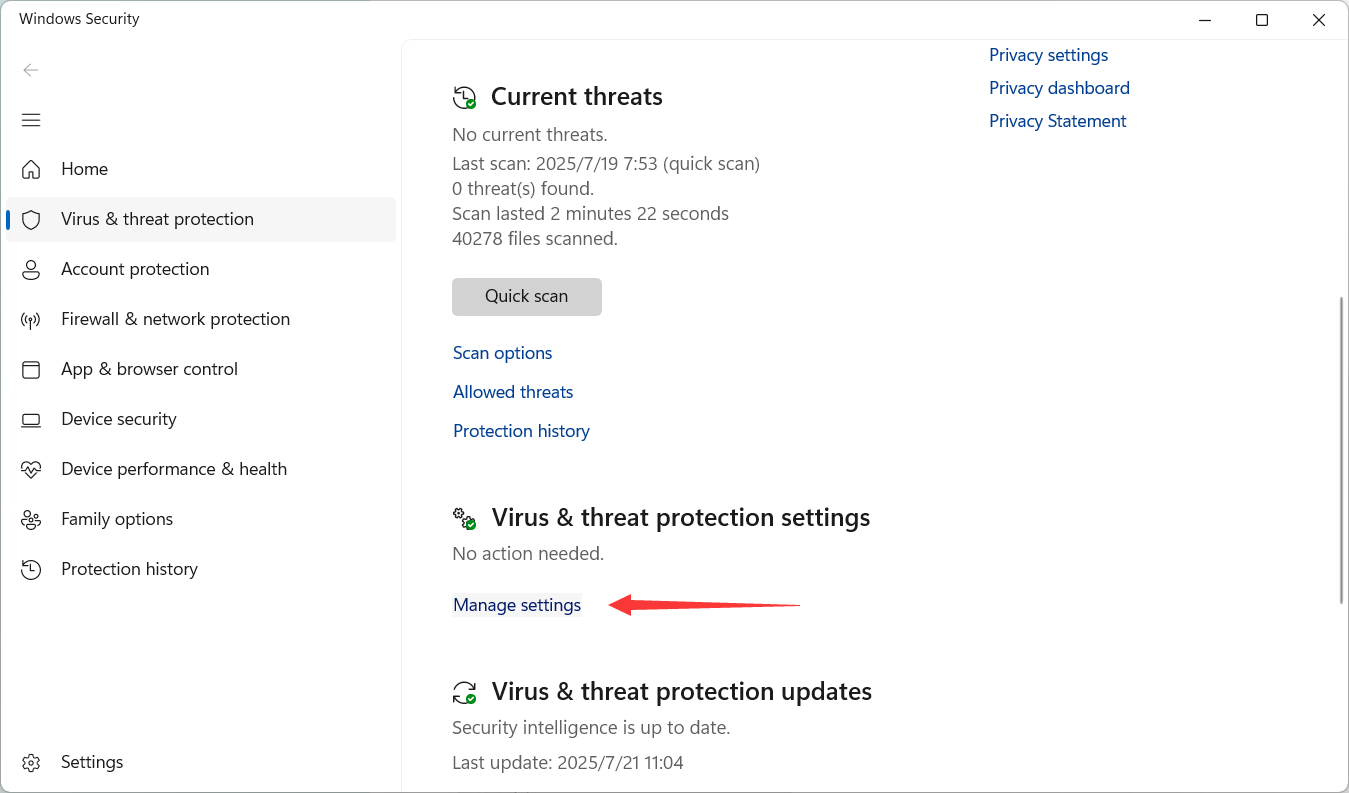Open Allowed threats link
The width and height of the screenshot is (1349, 793).
point(513,392)
